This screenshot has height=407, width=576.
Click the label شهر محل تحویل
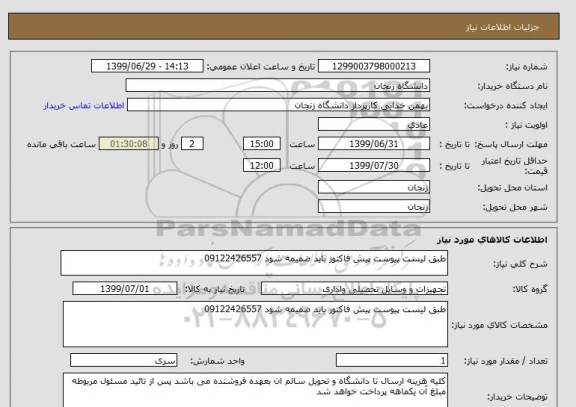[x=515, y=208]
